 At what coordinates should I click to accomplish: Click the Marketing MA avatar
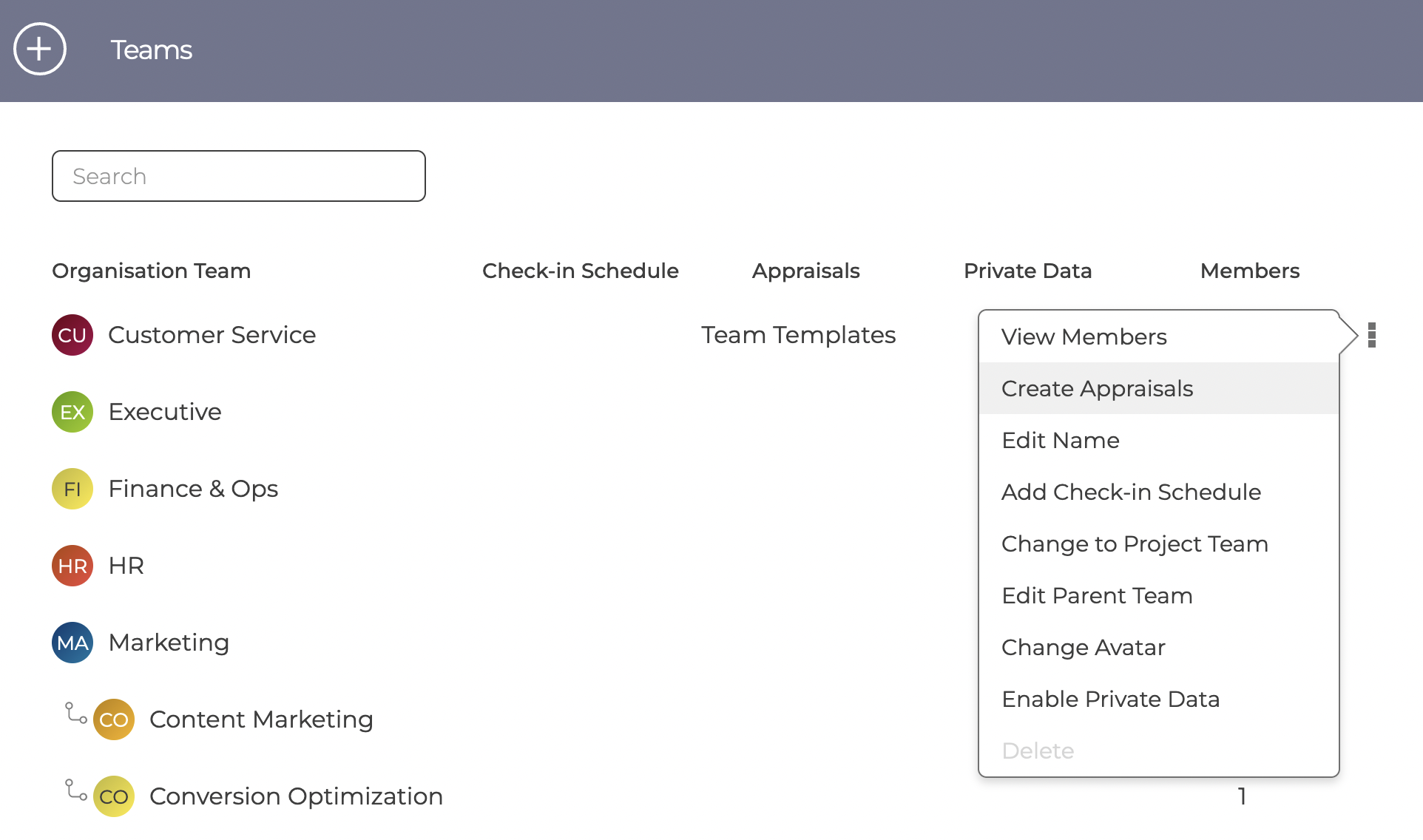tap(72, 643)
